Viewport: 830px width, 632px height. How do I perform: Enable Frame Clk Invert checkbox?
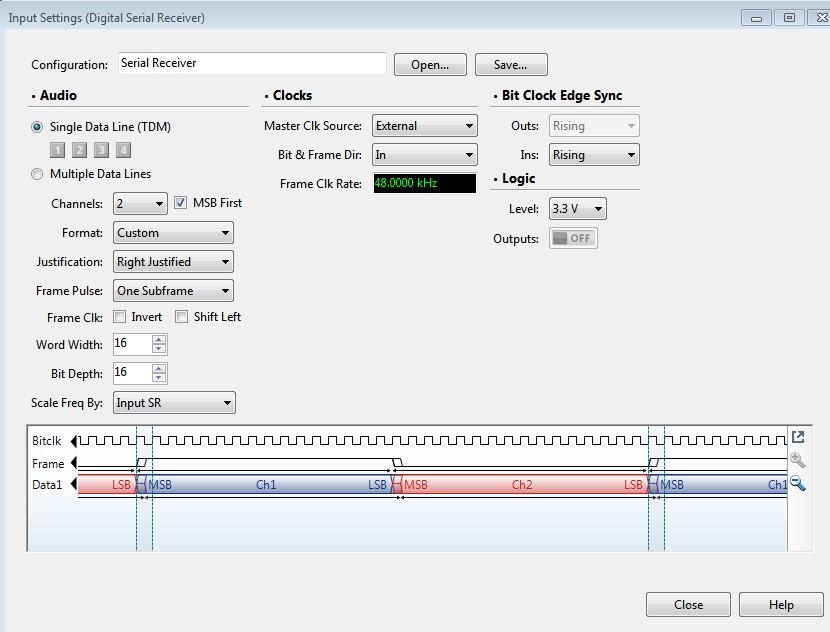(x=120, y=317)
